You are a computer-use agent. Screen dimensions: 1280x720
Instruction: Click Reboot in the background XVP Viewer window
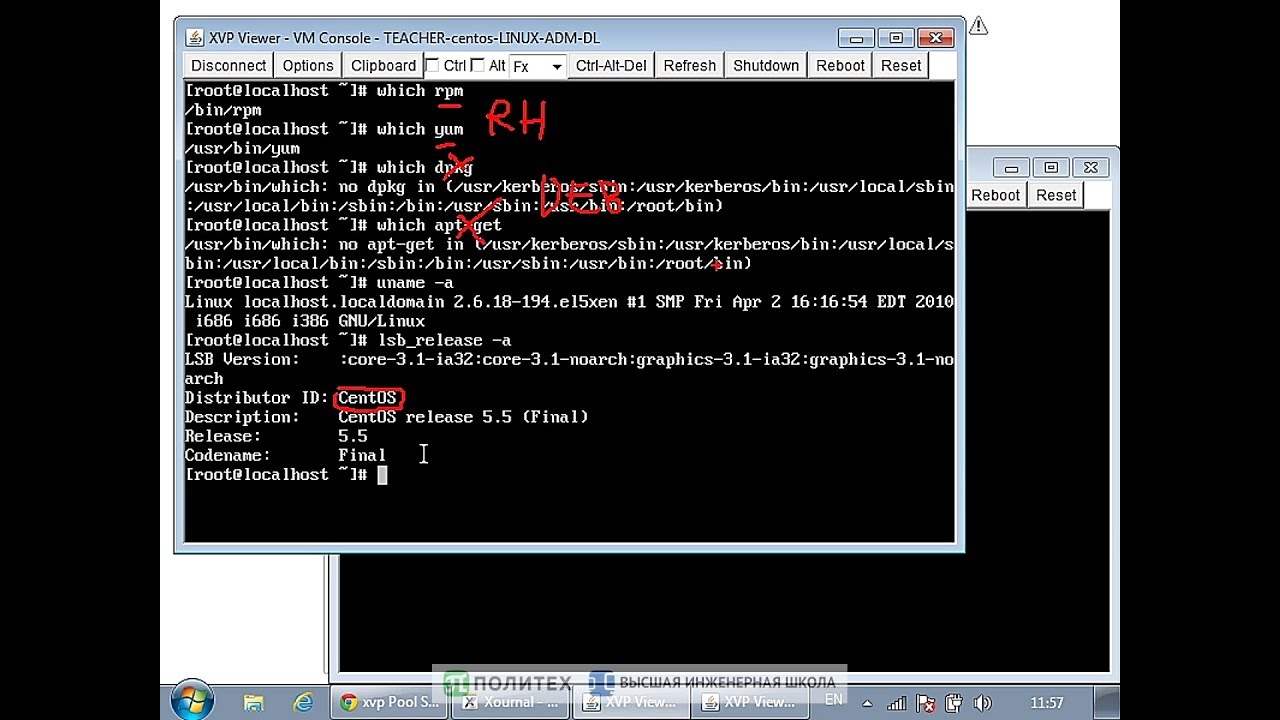coord(995,195)
